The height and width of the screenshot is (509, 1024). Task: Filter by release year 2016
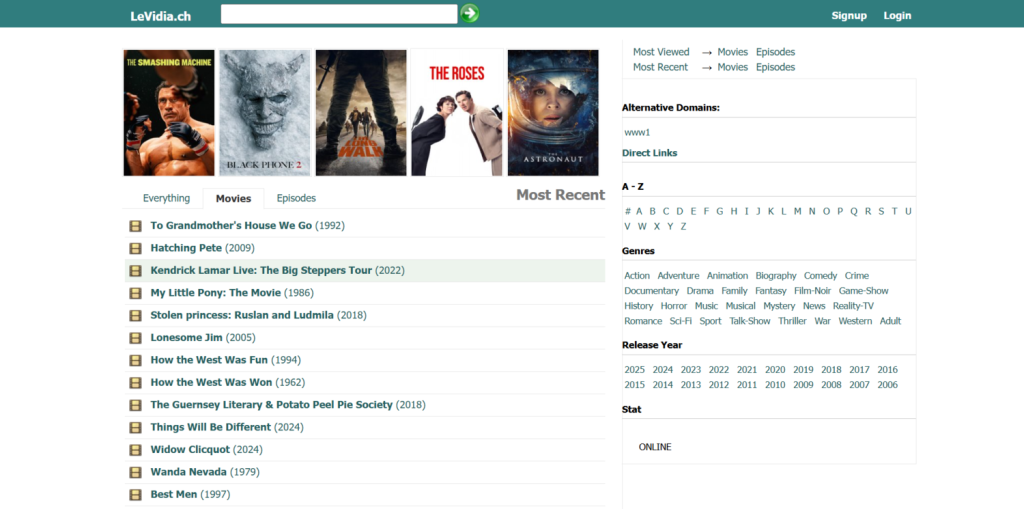[888, 370]
